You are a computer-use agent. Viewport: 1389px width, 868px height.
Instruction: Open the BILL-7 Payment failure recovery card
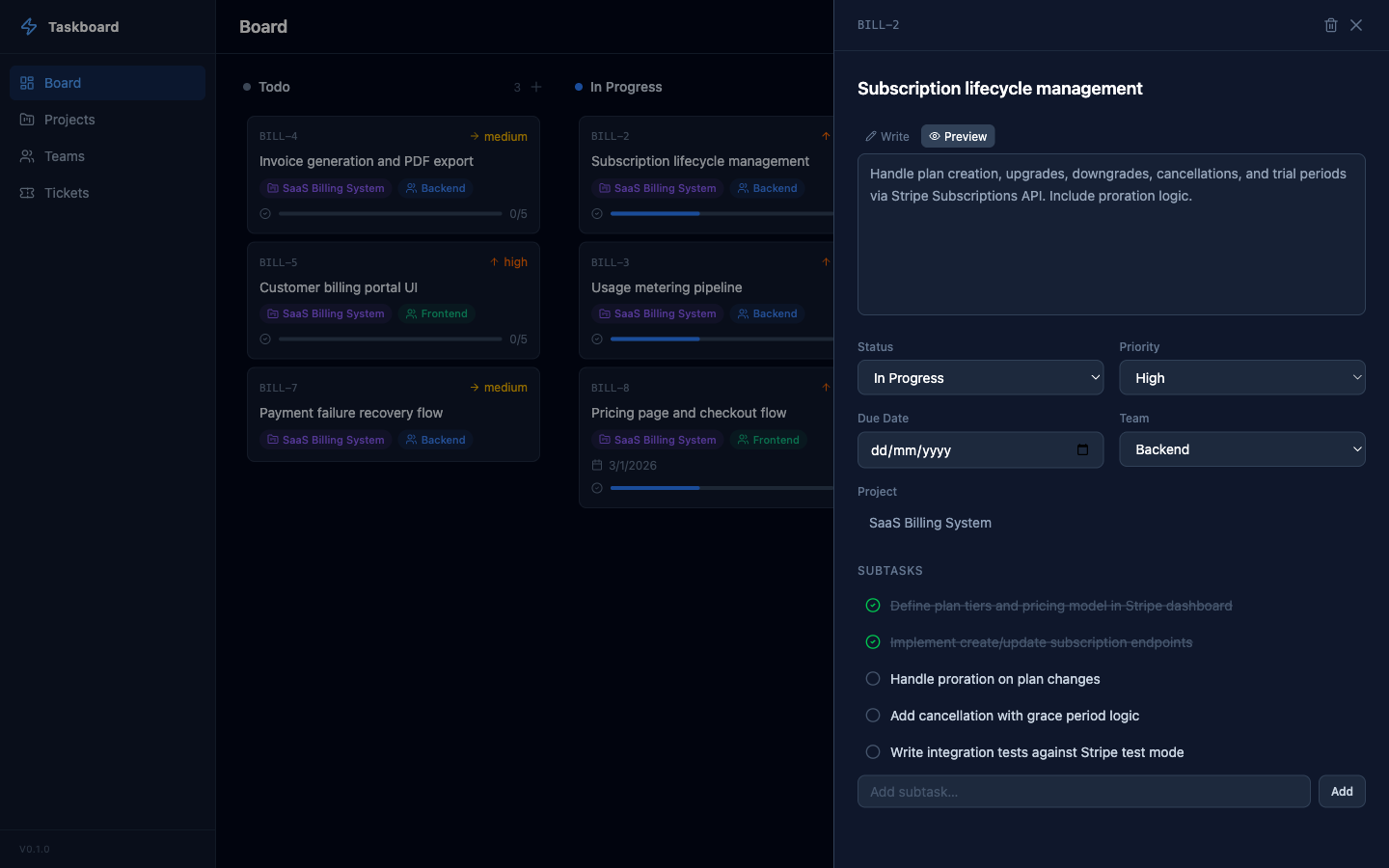point(394,415)
